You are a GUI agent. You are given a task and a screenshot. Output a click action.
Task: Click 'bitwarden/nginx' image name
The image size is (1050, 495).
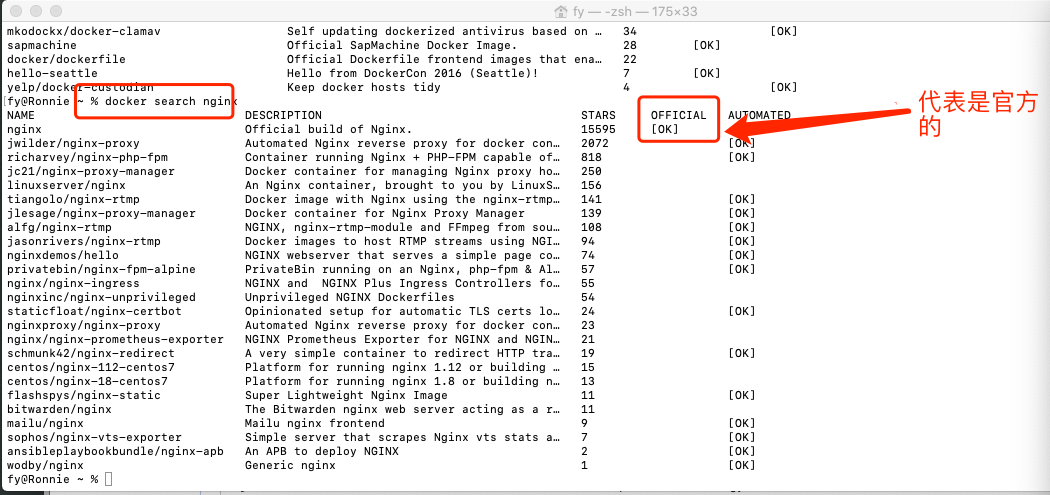pos(59,409)
